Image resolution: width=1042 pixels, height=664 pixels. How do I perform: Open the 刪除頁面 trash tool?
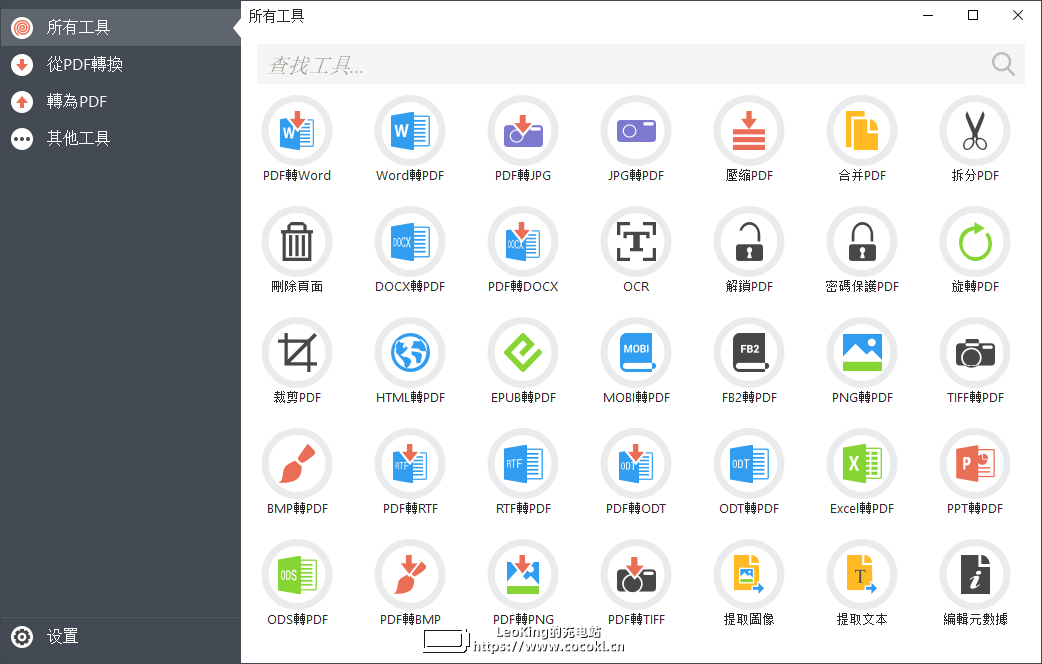click(296, 242)
